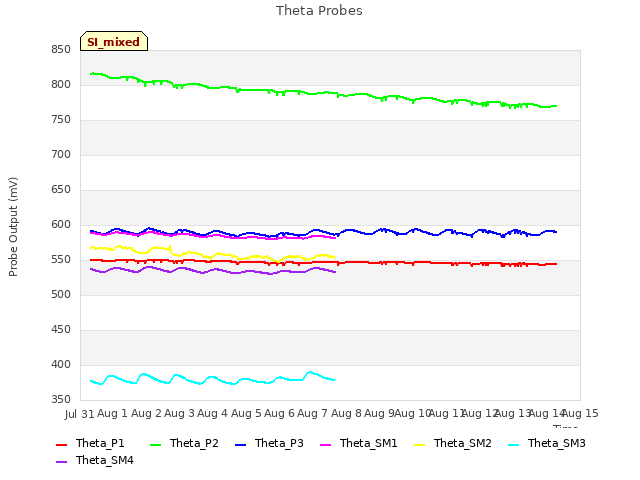
Task: Click the blue Theta_P3 legend swatch
Action: pyautogui.click(x=240, y=444)
